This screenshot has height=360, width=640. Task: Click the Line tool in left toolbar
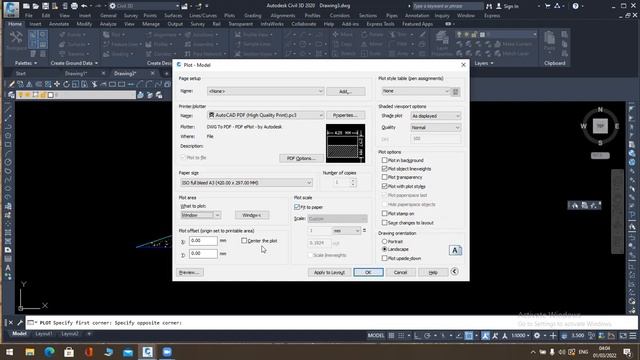(x=8, y=109)
